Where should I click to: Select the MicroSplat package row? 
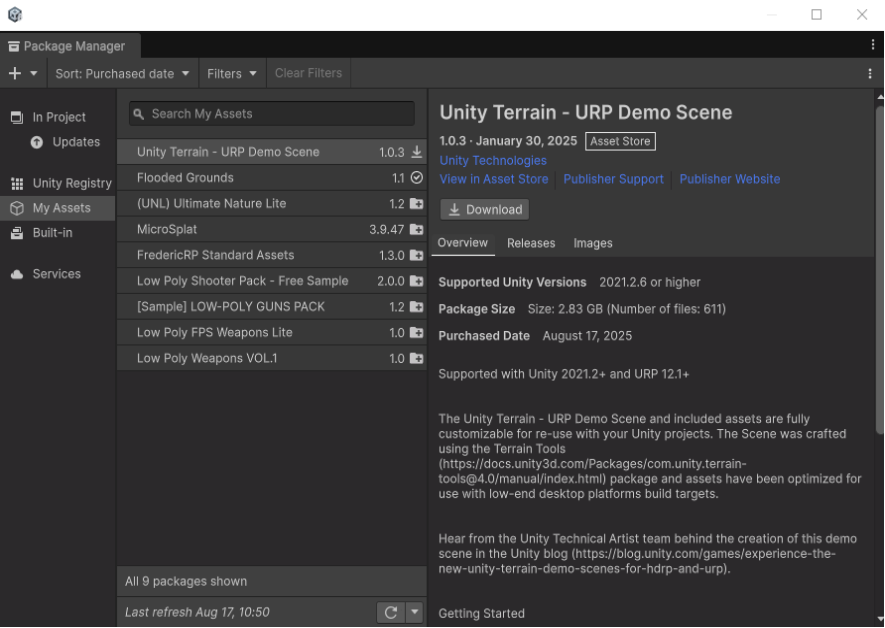click(x=271, y=229)
